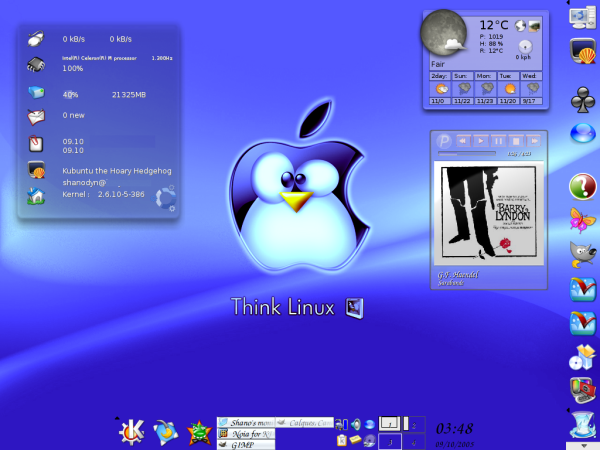Screen dimensions: 600x450
Task: Switch to virtual desktop 1 in pager
Action: [390, 424]
